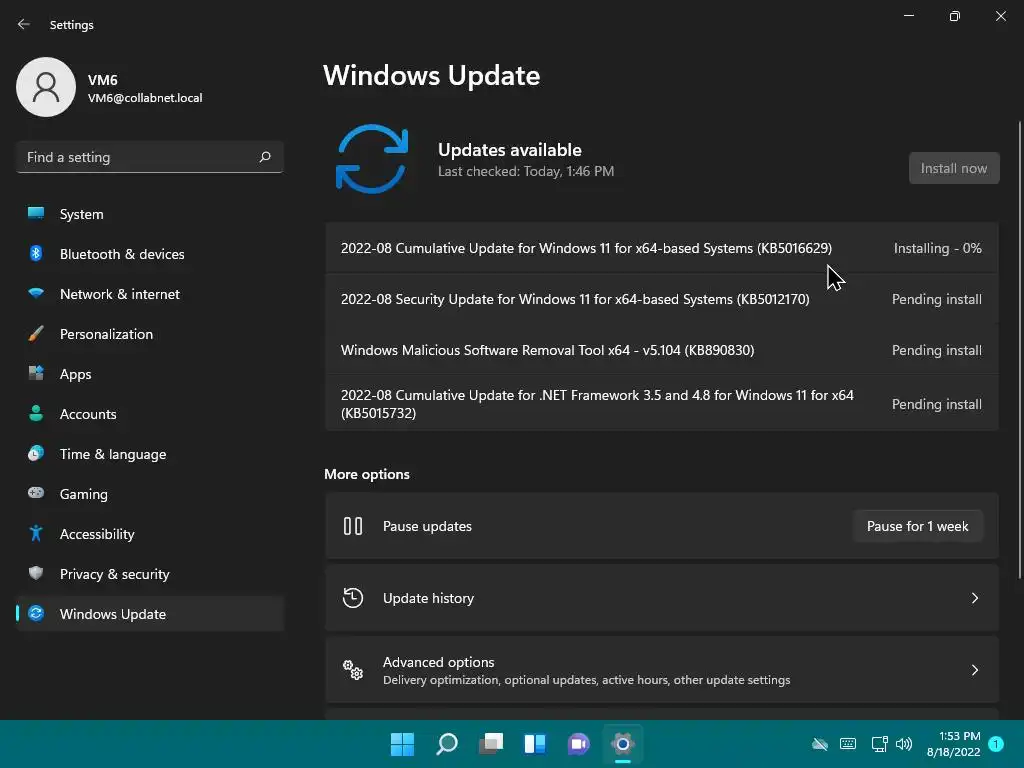Open the Apps settings category
Screen dimensions: 1024x768
pos(150,374)
